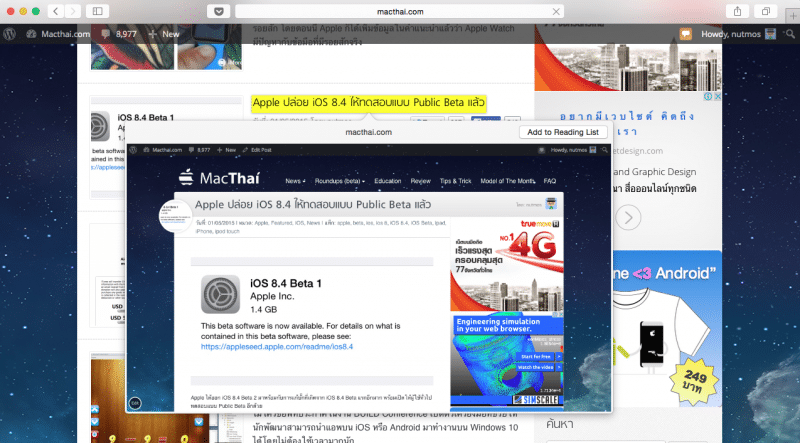Image resolution: width=800 pixels, height=443 pixels.
Task: Open the truemove H 4G advertisement in preview
Action: pos(507,264)
